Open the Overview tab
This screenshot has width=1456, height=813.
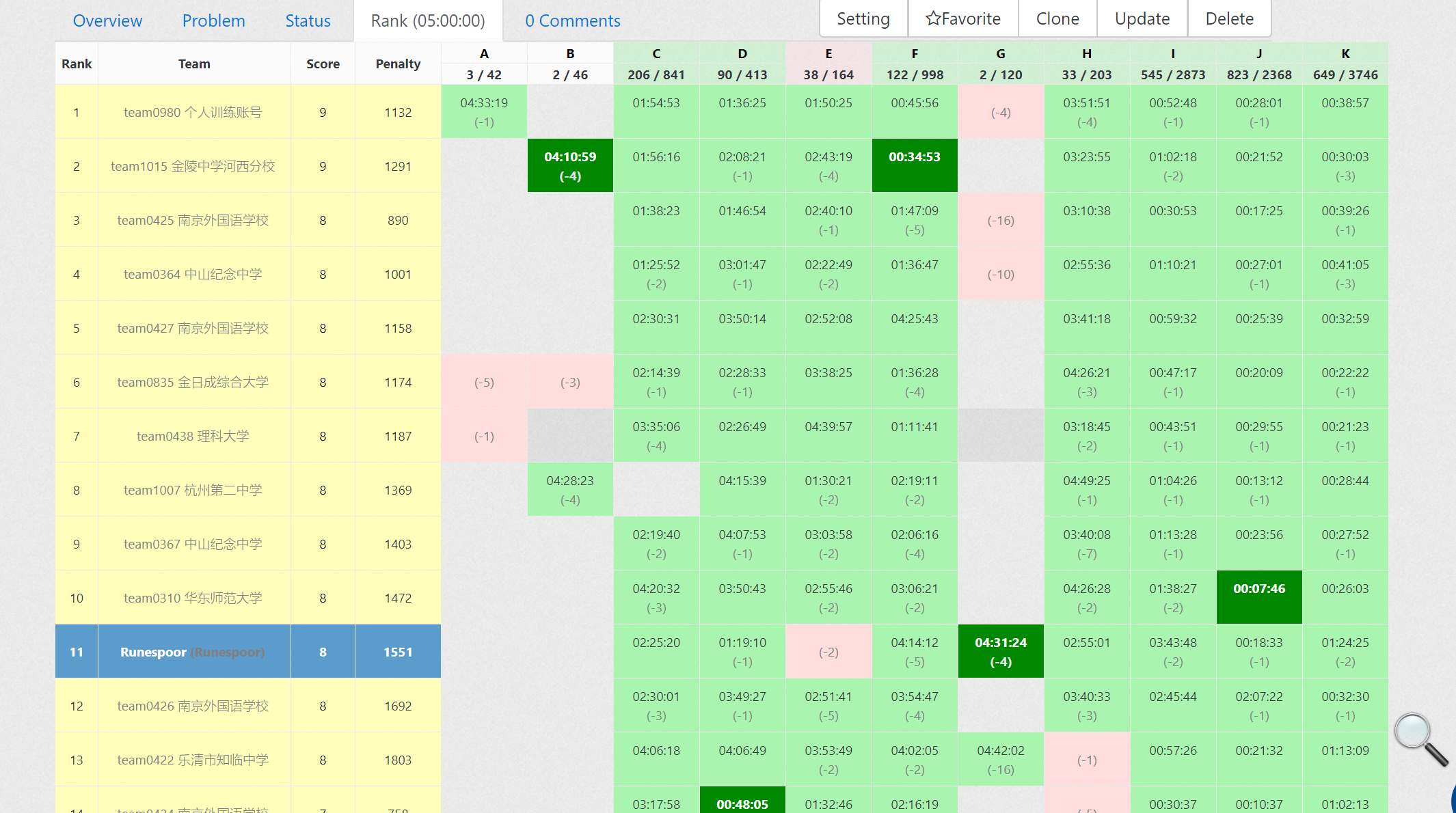click(107, 21)
